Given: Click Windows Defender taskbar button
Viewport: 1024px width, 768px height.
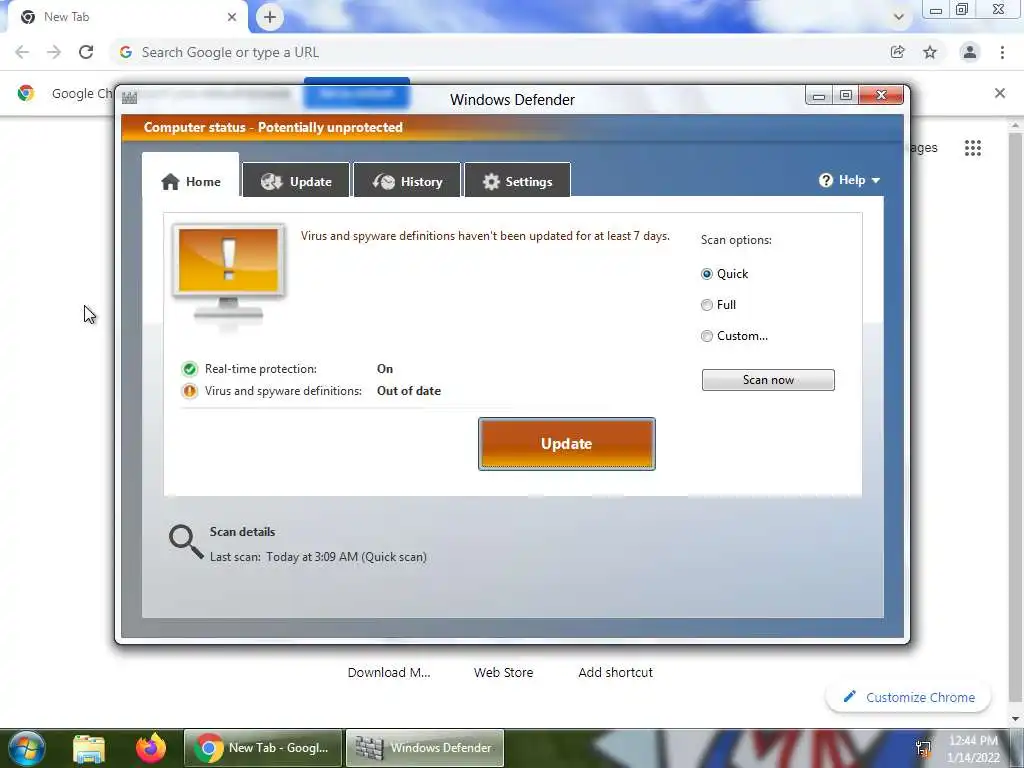Looking at the screenshot, I should coord(424,748).
